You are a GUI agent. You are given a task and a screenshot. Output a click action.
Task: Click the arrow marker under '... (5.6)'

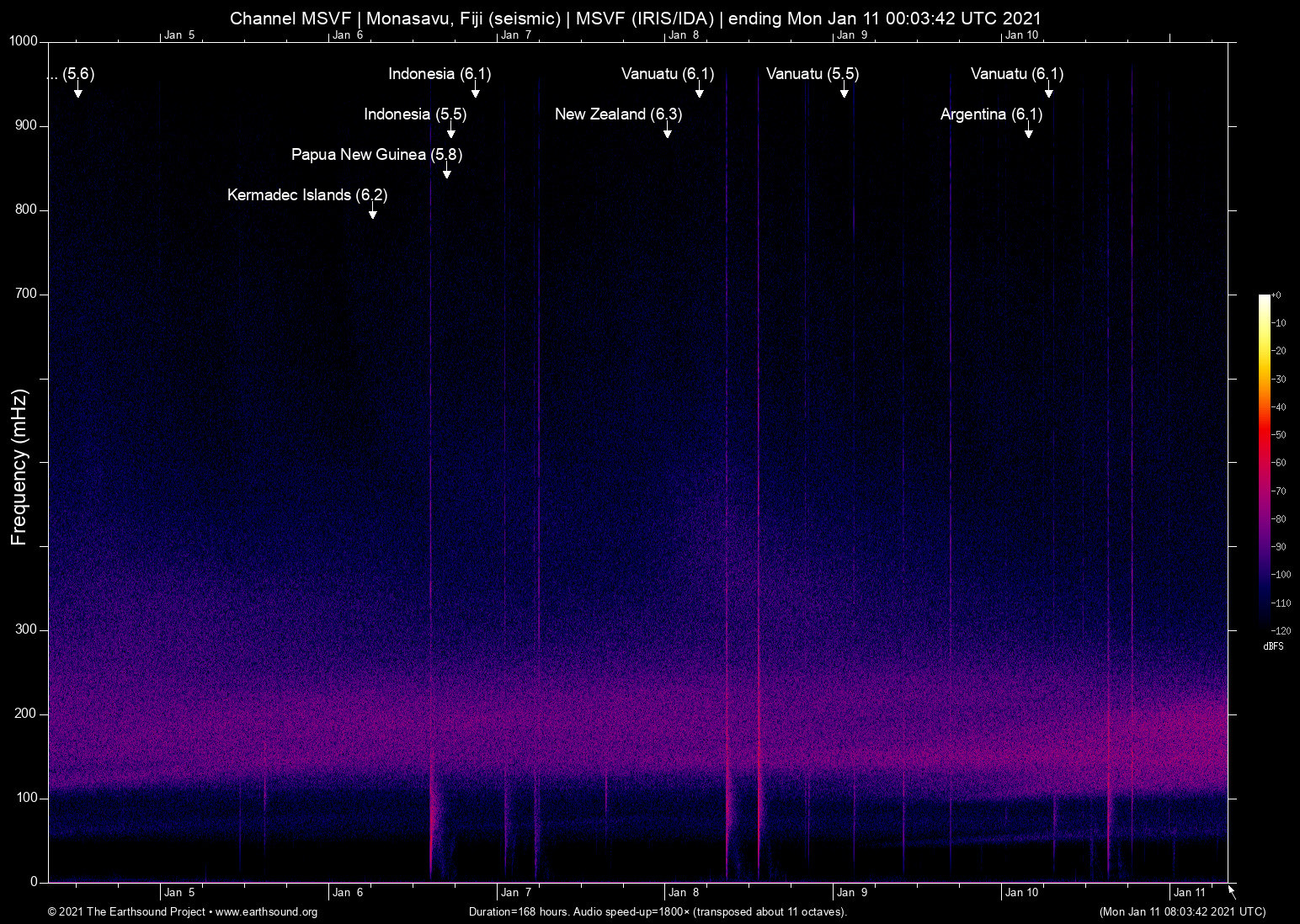pyautogui.click(x=78, y=90)
